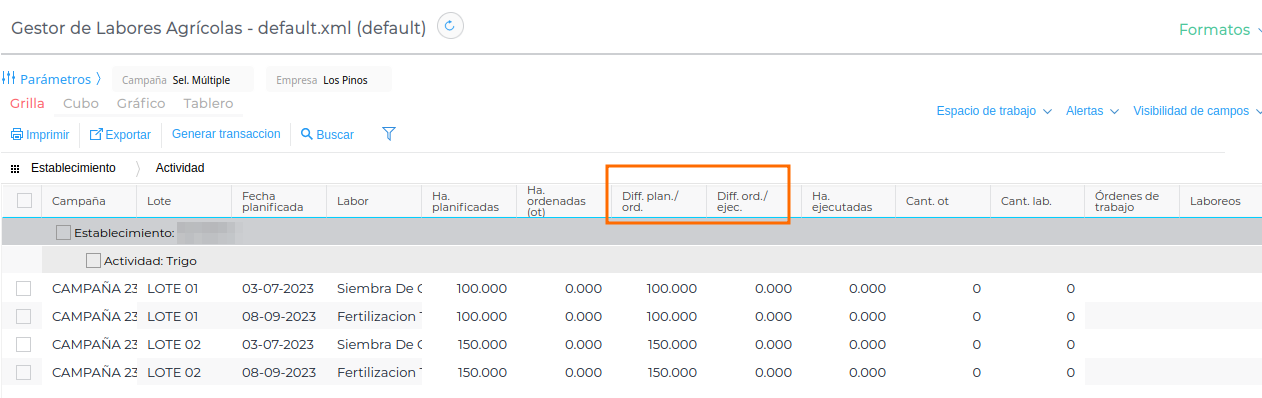This screenshot has height=398, width=1262.
Task: Open Visibilidad de campos dropdown
Action: [1197, 111]
